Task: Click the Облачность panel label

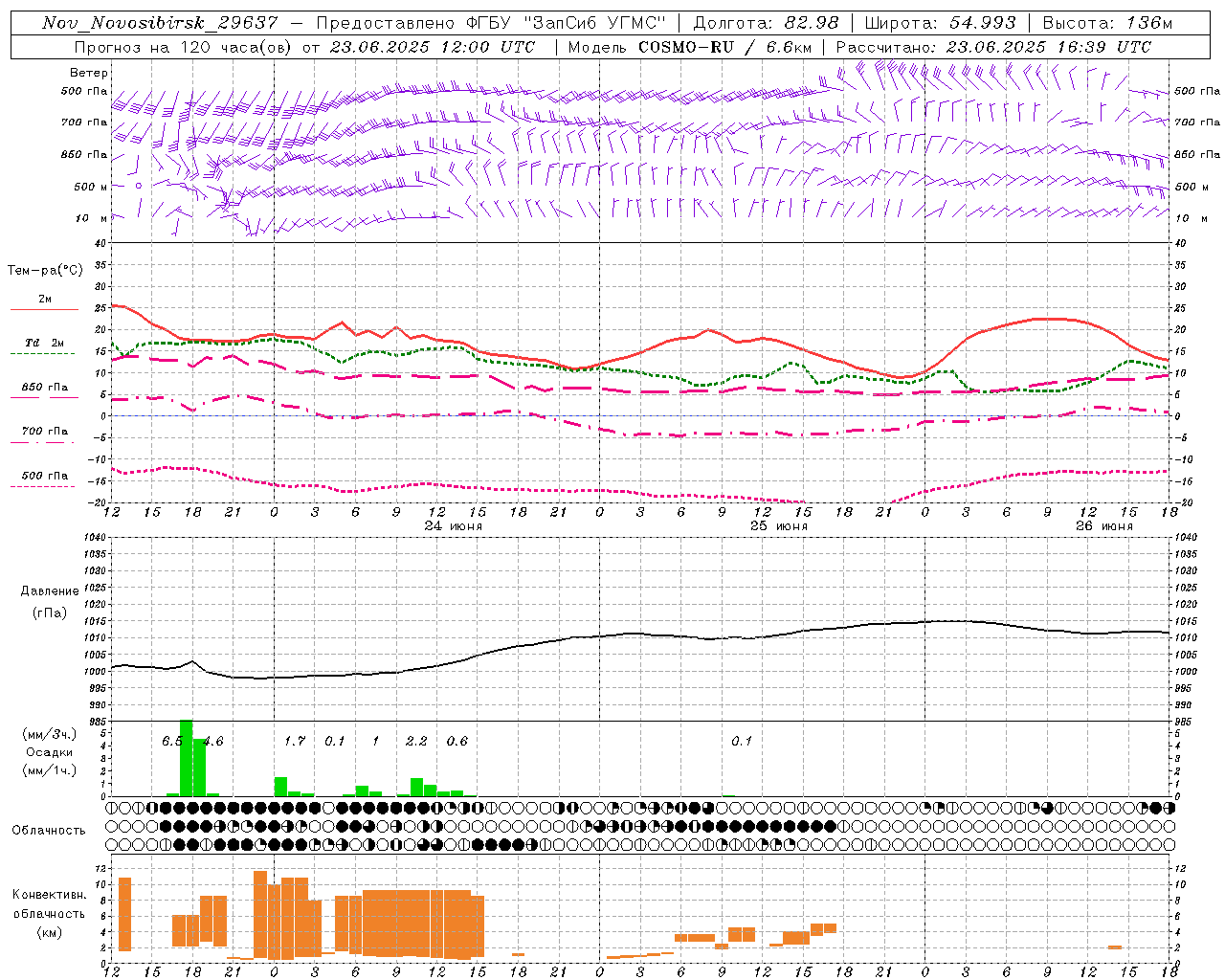Action: pos(49,830)
